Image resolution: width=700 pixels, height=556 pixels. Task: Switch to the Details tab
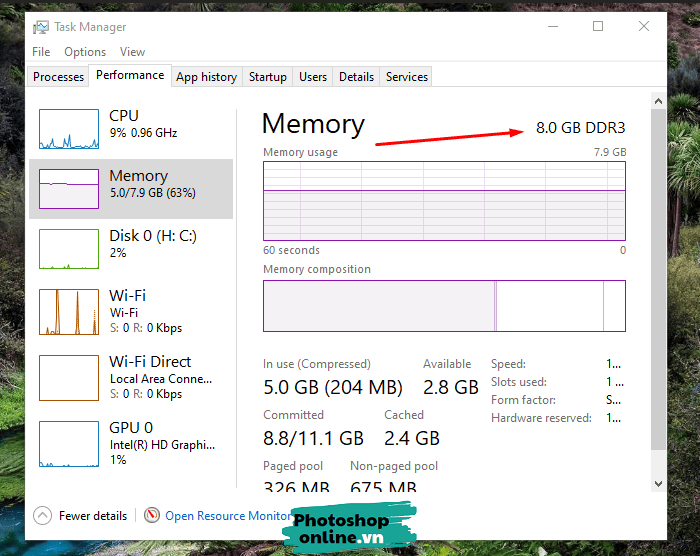coord(356,77)
